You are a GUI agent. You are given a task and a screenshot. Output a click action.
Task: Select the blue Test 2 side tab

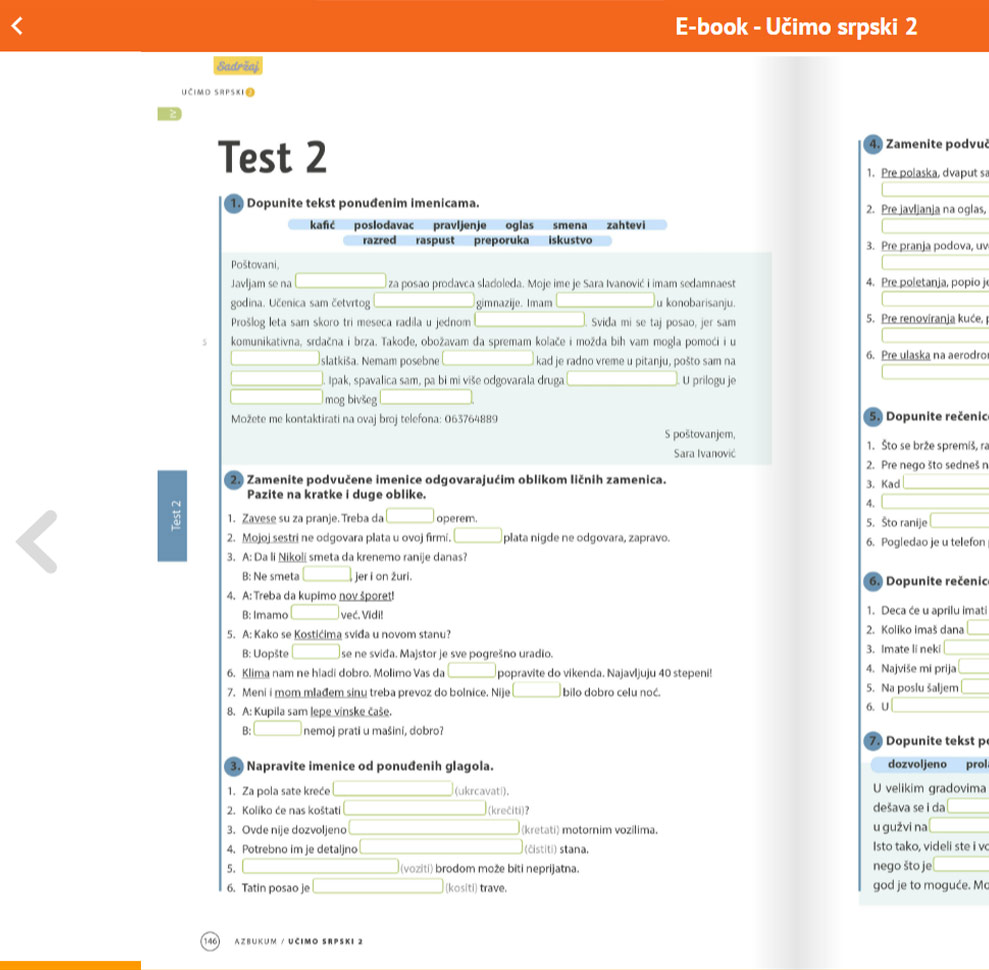point(175,515)
